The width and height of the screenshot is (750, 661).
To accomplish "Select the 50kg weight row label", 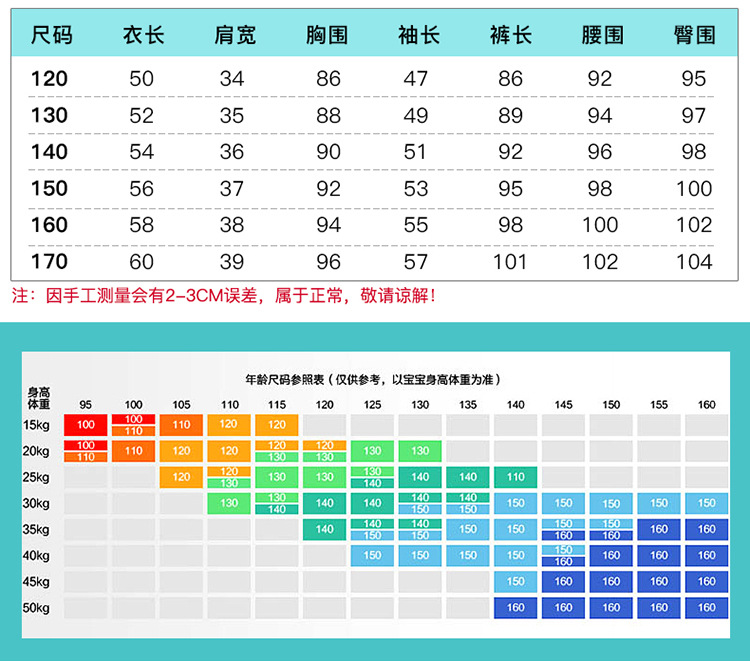I will point(36,608).
